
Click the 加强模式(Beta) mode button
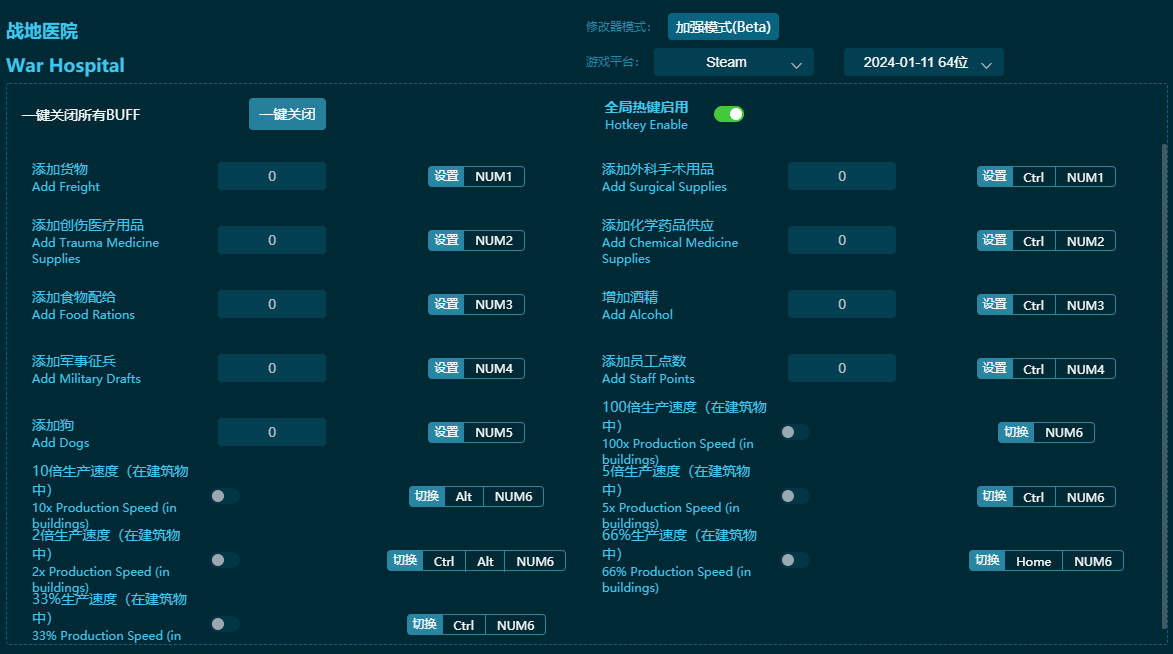coord(722,26)
